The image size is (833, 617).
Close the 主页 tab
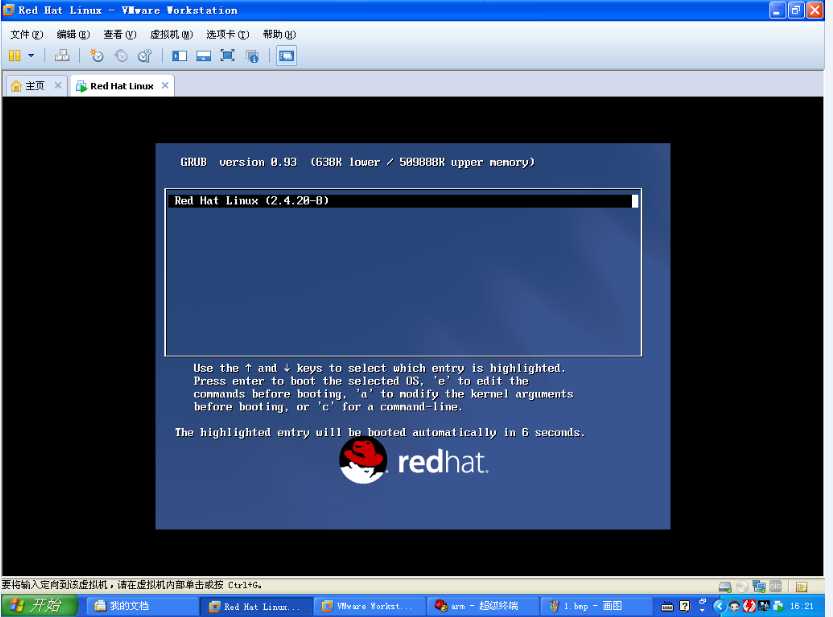tap(58, 85)
